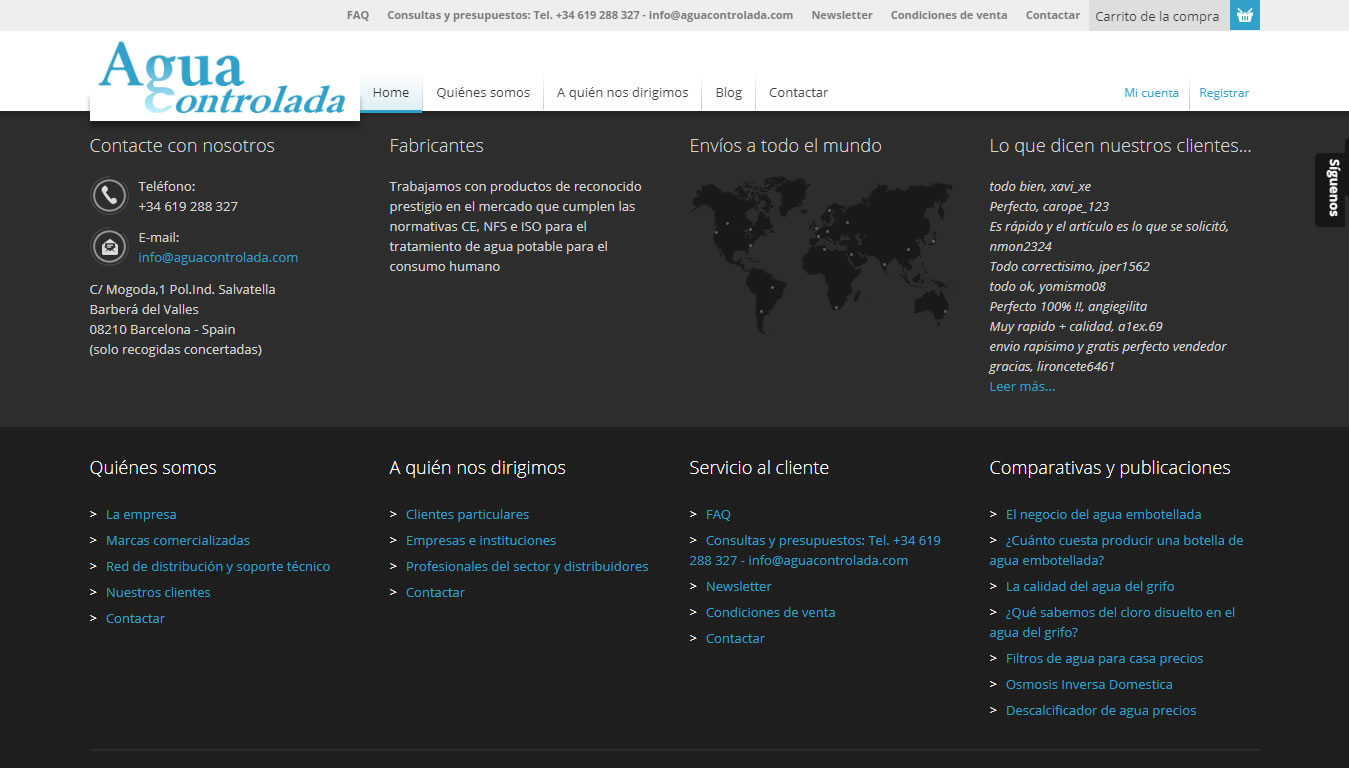The image size is (1349, 768).
Task: Open Marcas comercializadas footer link
Action: tap(178, 540)
